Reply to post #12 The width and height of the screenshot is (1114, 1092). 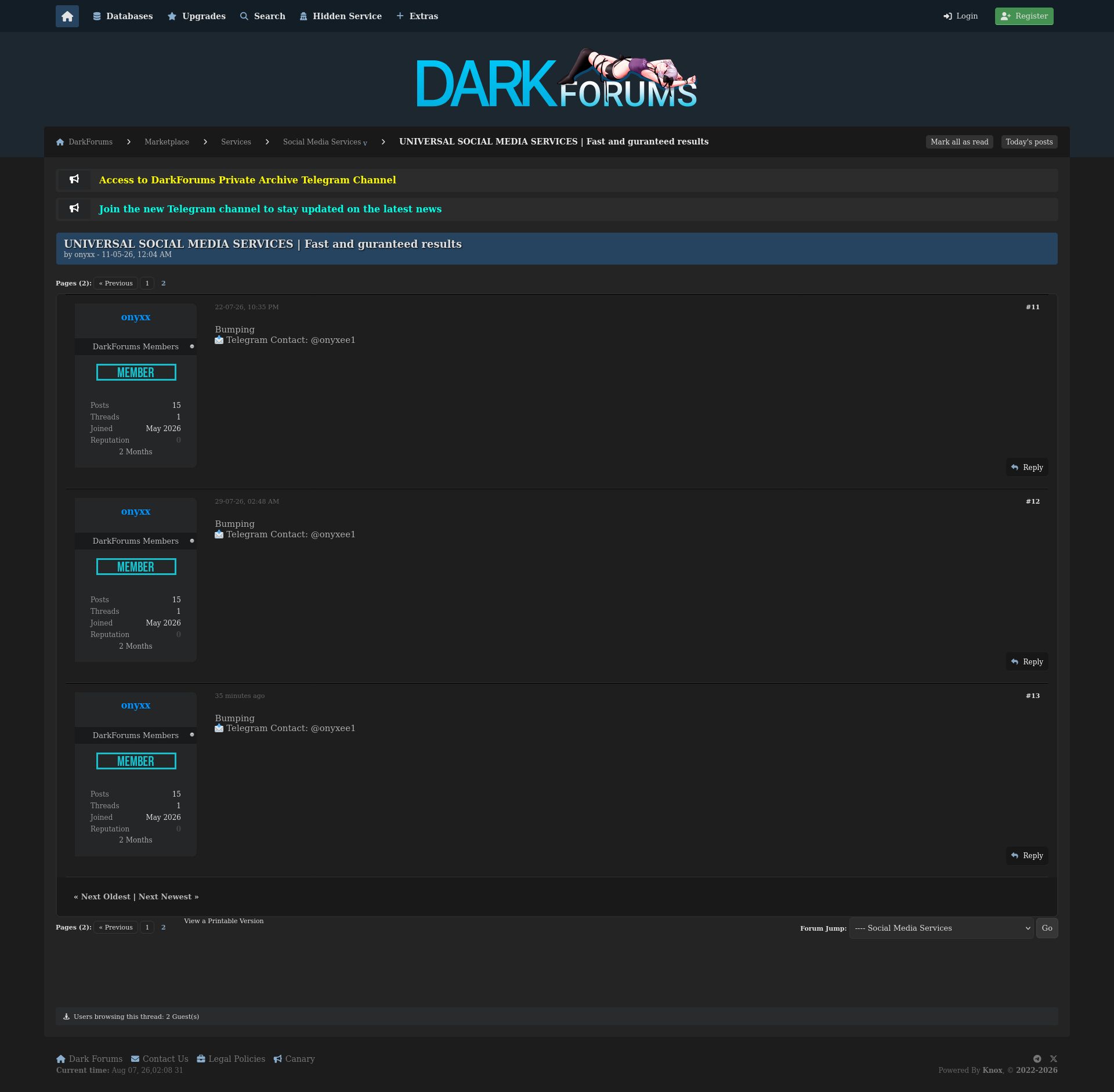[x=1027, y=662]
